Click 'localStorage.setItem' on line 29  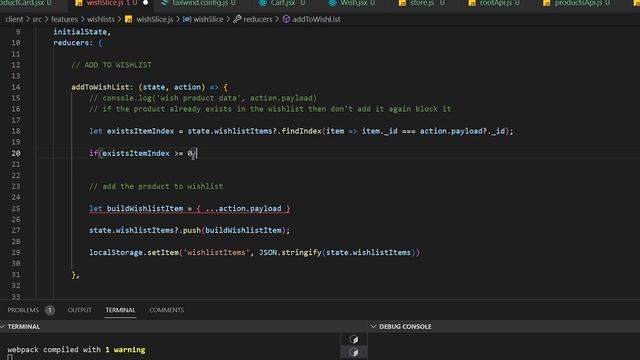click(134, 252)
